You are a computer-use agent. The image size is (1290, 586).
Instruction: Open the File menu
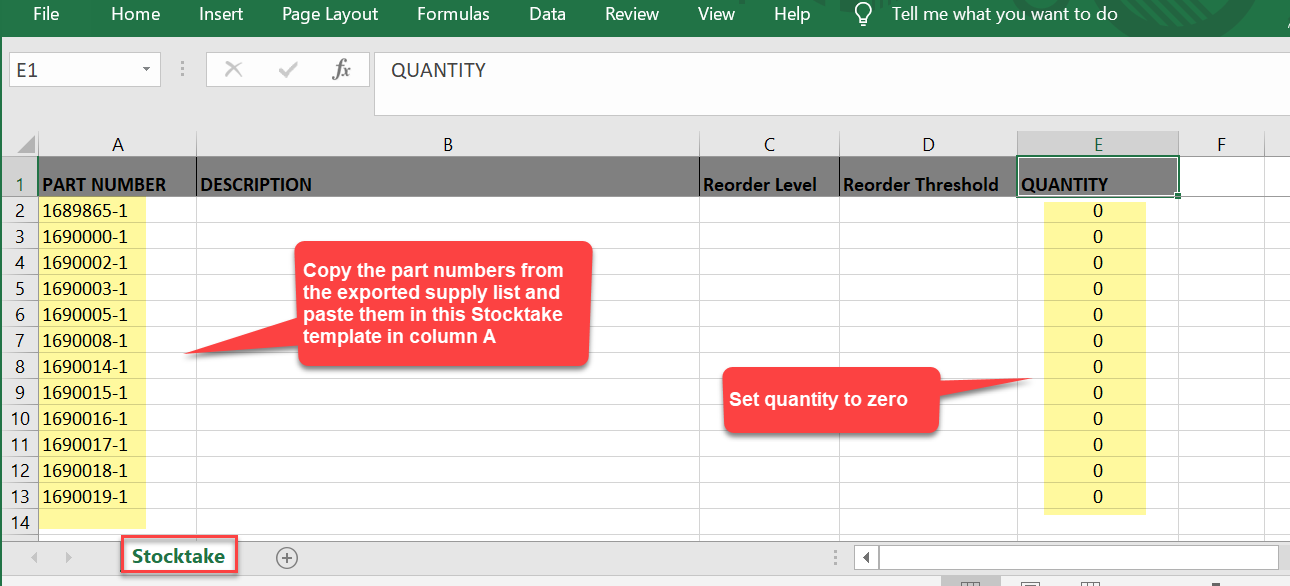coord(46,14)
